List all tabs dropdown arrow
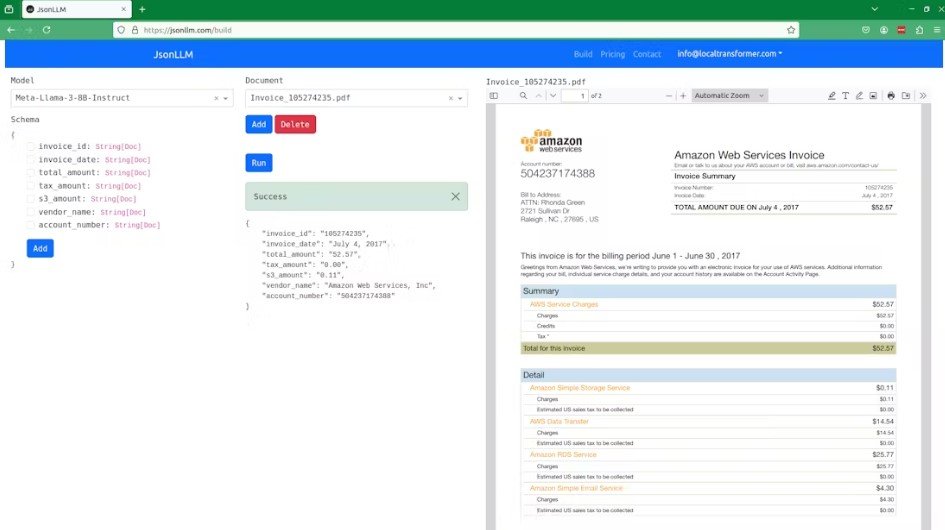This screenshot has width=945, height=530. [x=874, y=9]
